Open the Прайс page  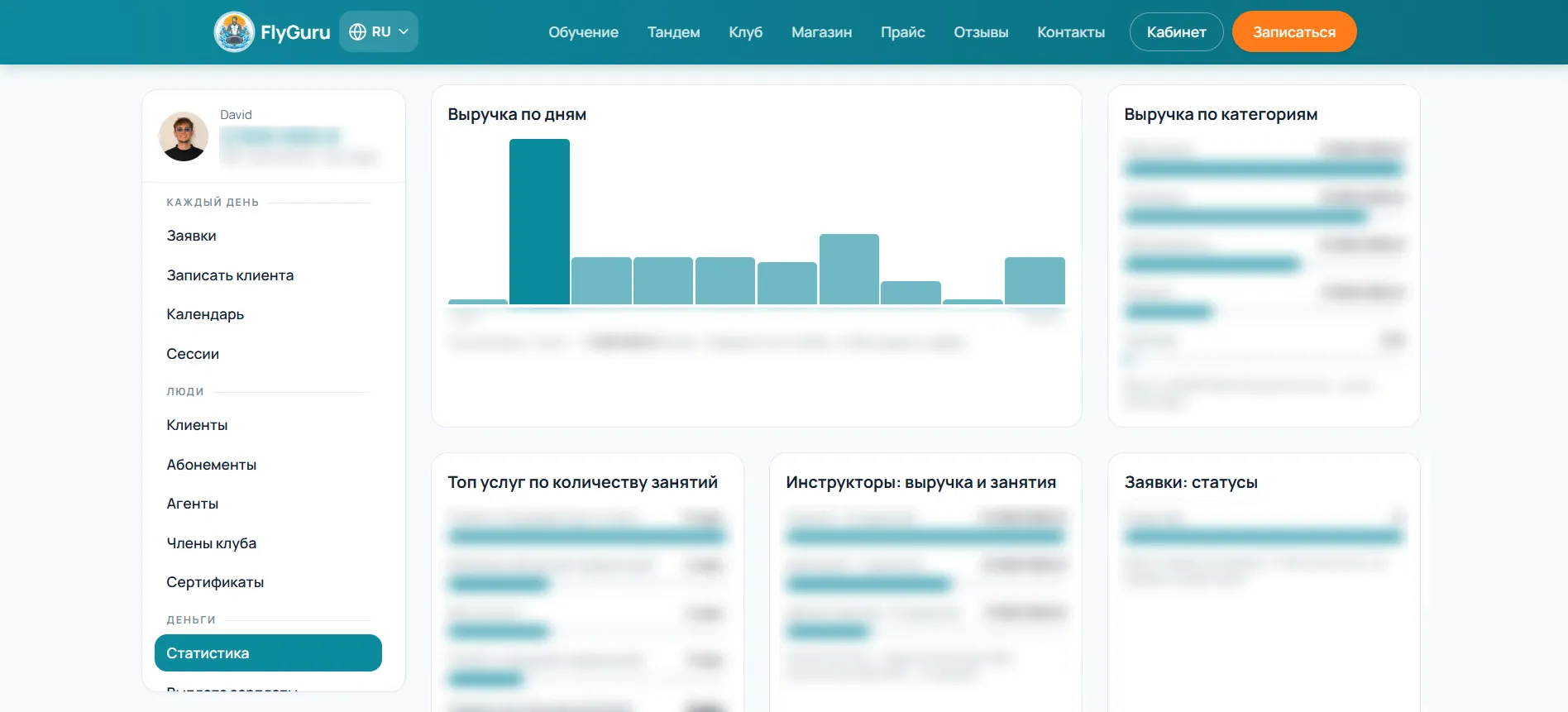point(902,32)
